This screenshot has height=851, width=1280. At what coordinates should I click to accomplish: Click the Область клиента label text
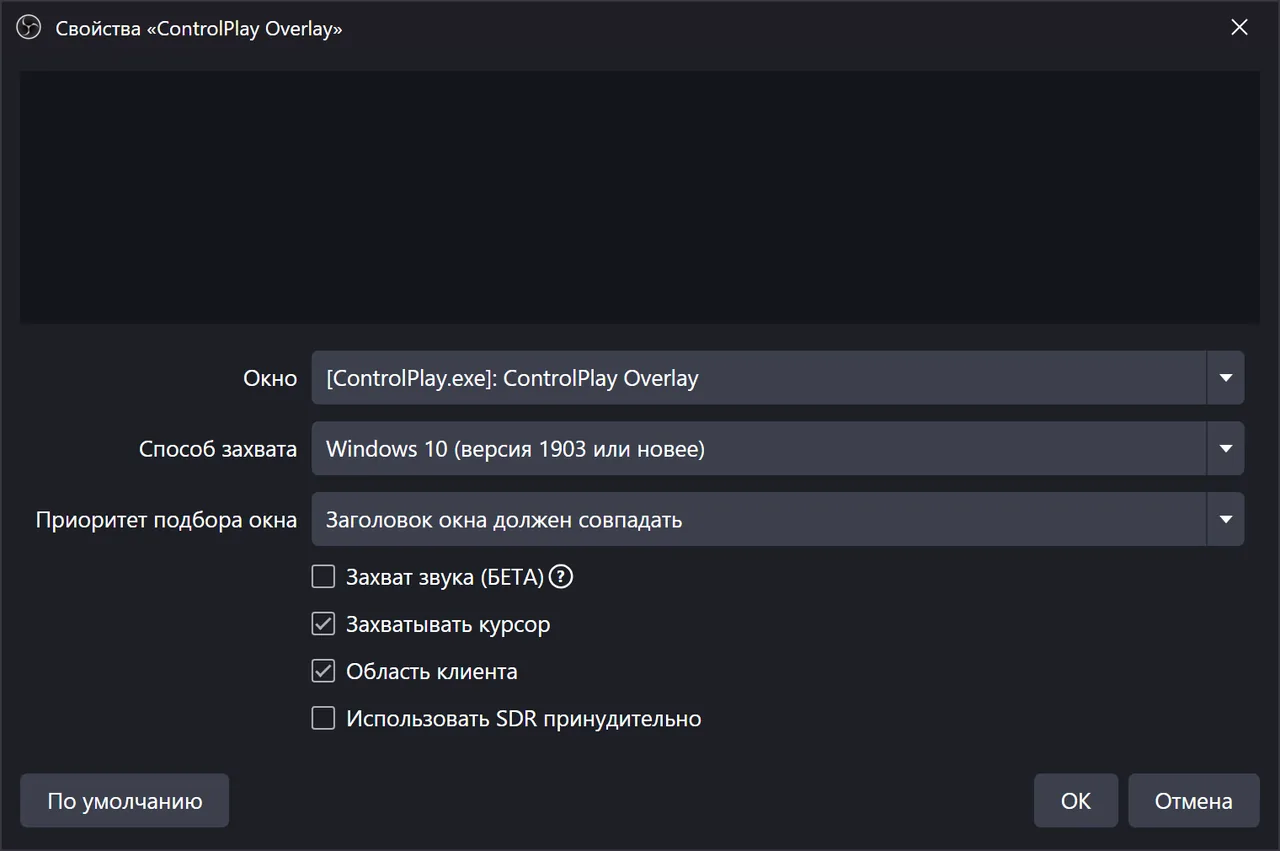[432, 672]
